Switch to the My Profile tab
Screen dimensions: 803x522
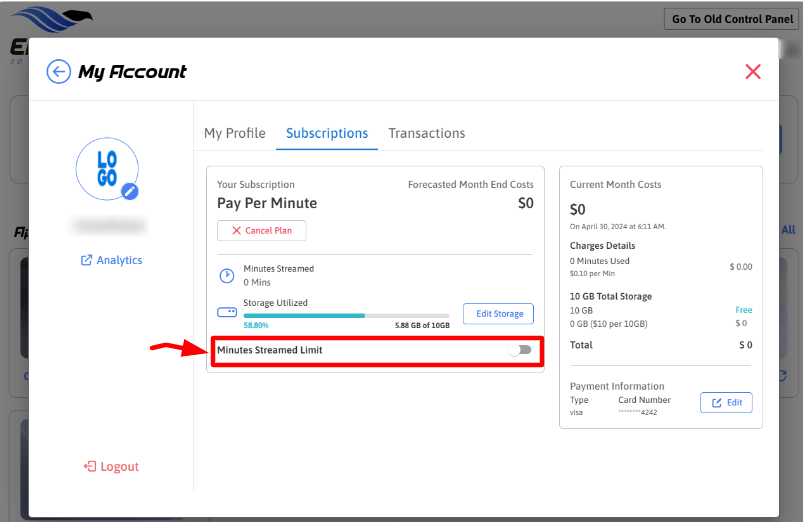tap(235, 133)
